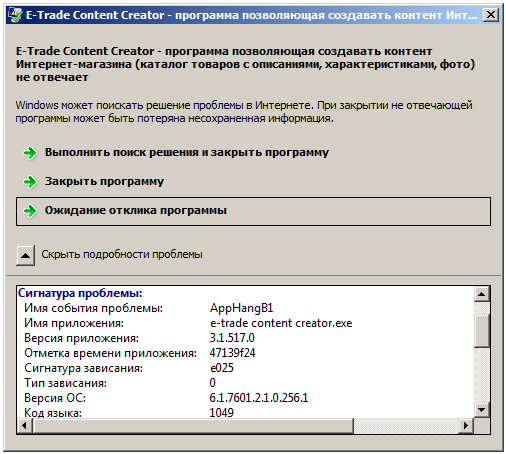Collapse problem details with the up-arrow button
Screen dimensions: 506x454
point(25,255)
